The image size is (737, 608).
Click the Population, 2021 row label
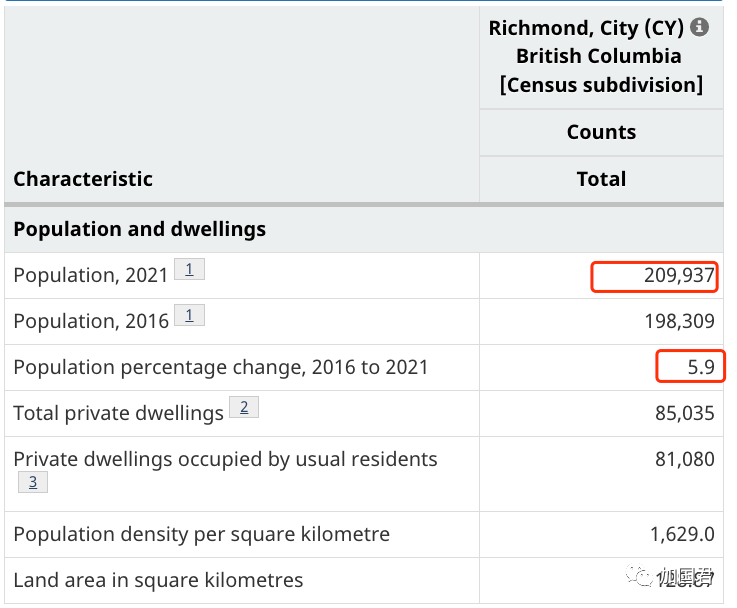91,275
